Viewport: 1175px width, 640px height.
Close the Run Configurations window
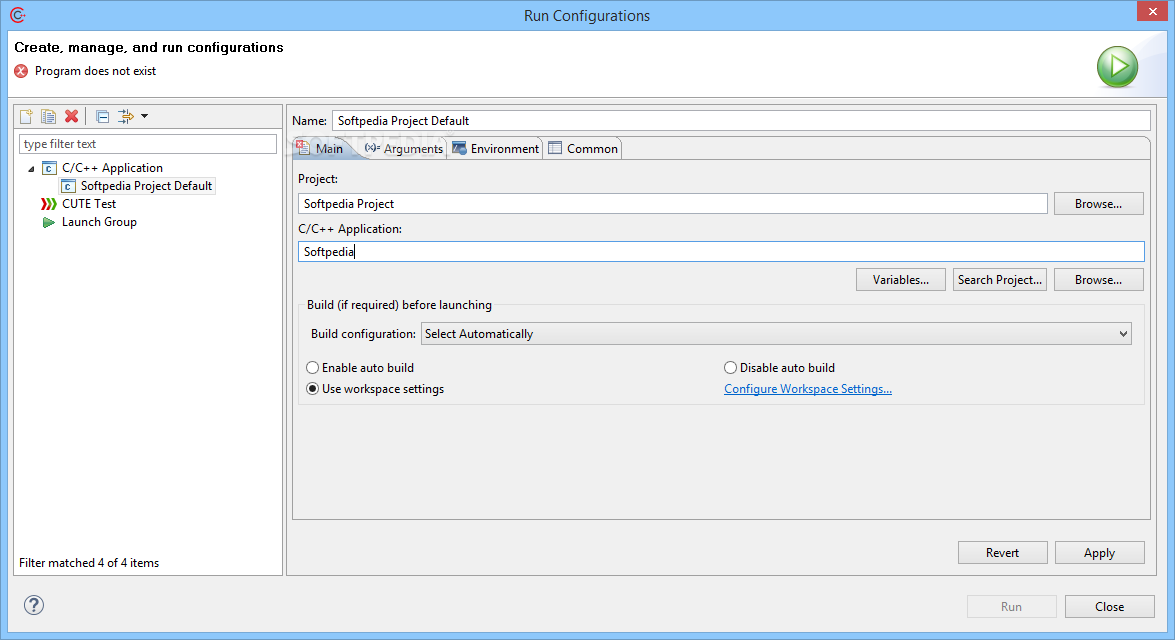pyautogui.click(x=1153, y=11)
